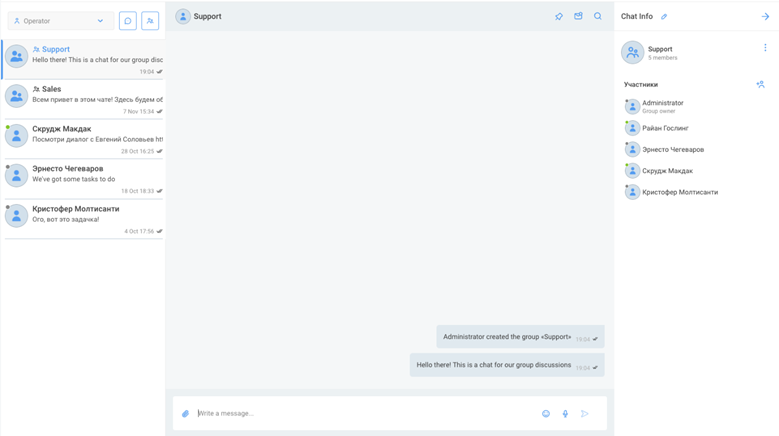Open the Operator status dropdown
Screen dimensions: 779x436
61,21
